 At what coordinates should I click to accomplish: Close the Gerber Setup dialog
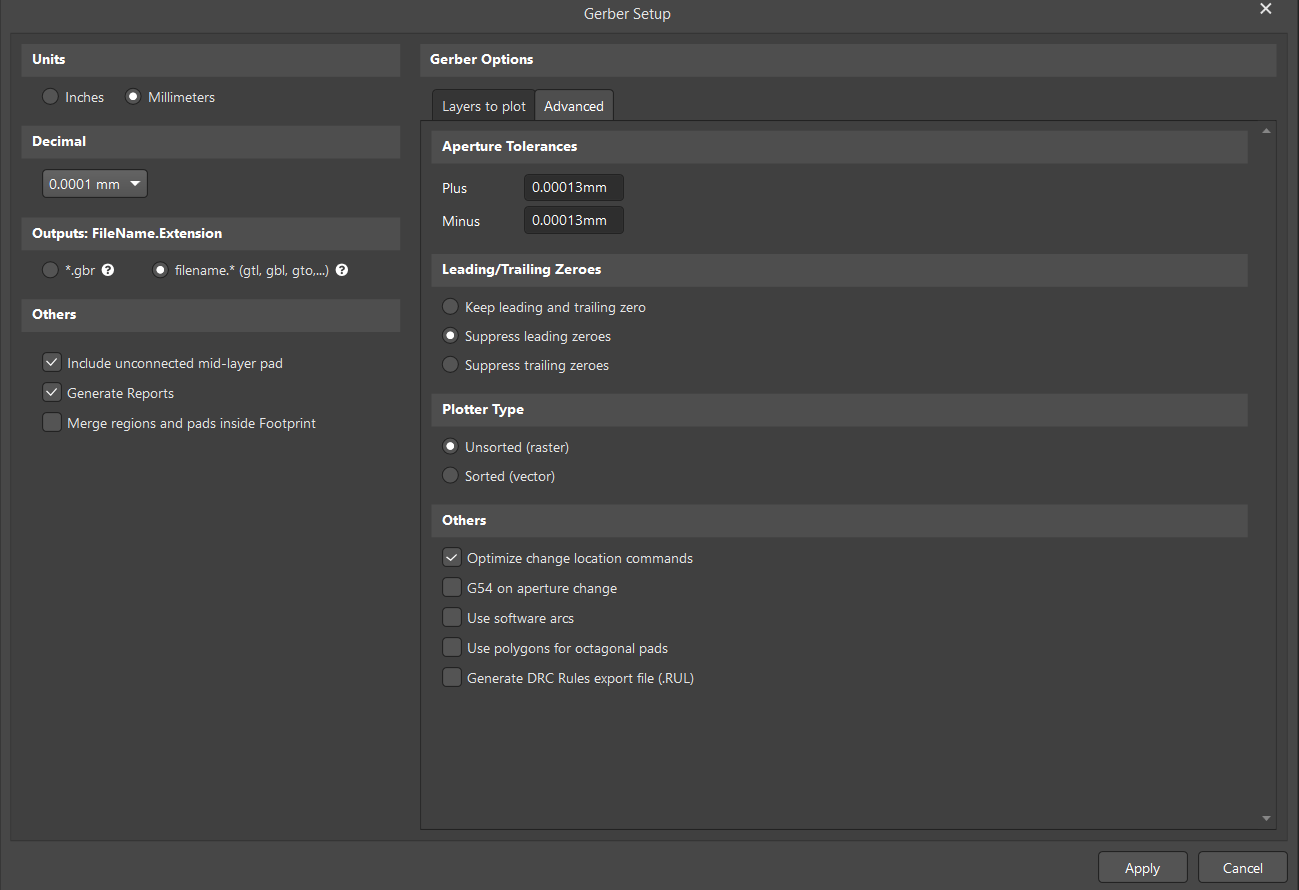(x=1266, y=9)
